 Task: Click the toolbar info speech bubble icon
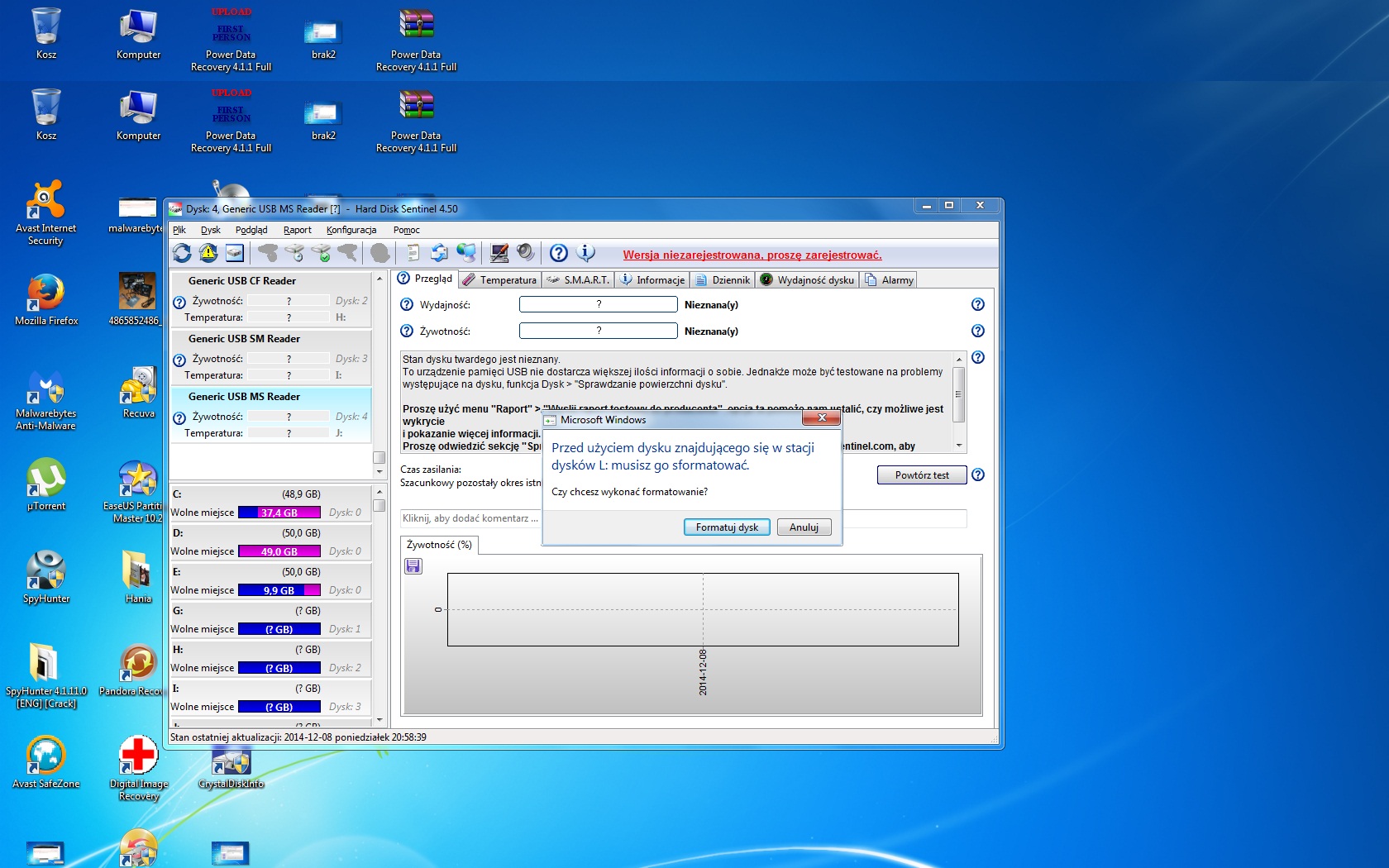click(585, 253)
